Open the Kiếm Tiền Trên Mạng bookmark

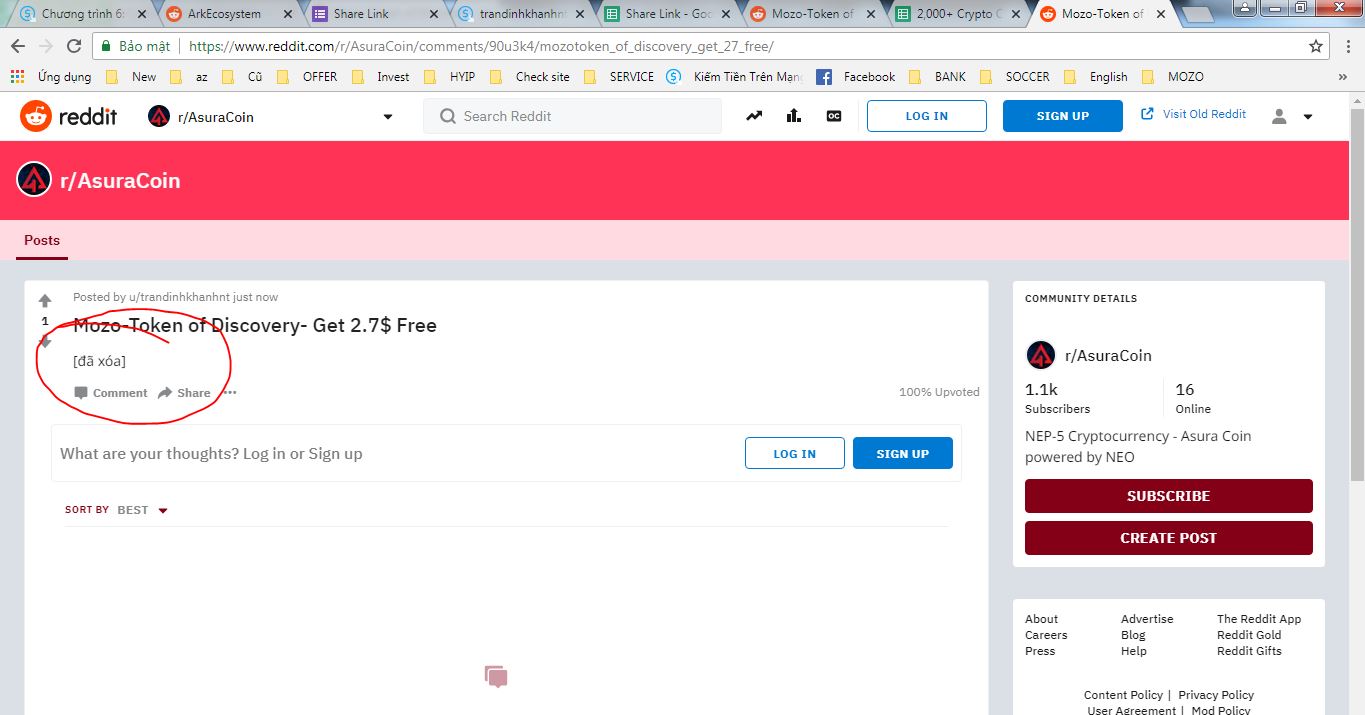[735, 77]
